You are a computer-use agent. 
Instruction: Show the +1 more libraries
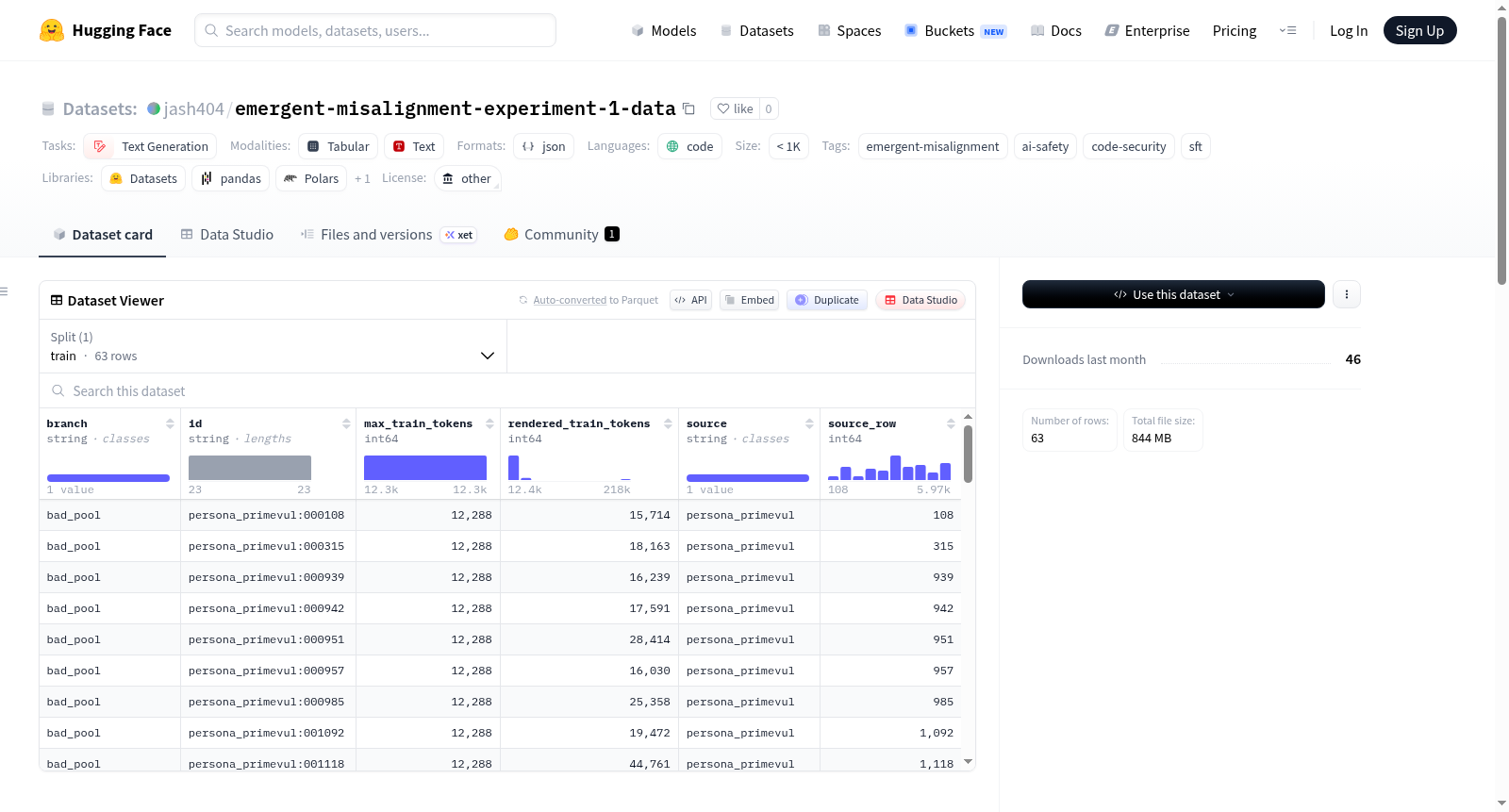pyautogui.click(x=362, y=178)
